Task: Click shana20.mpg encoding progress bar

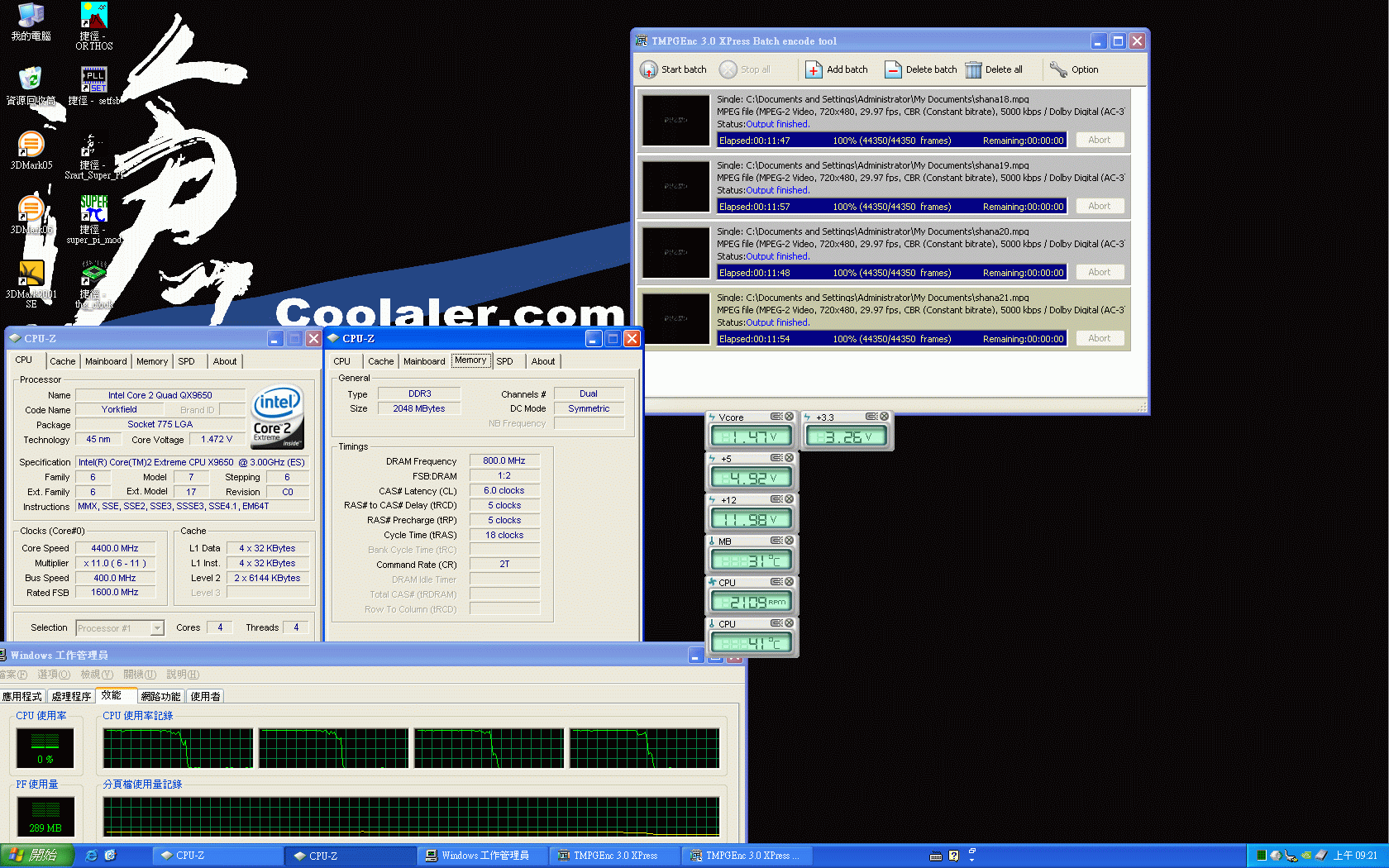Action: (891, 273)
